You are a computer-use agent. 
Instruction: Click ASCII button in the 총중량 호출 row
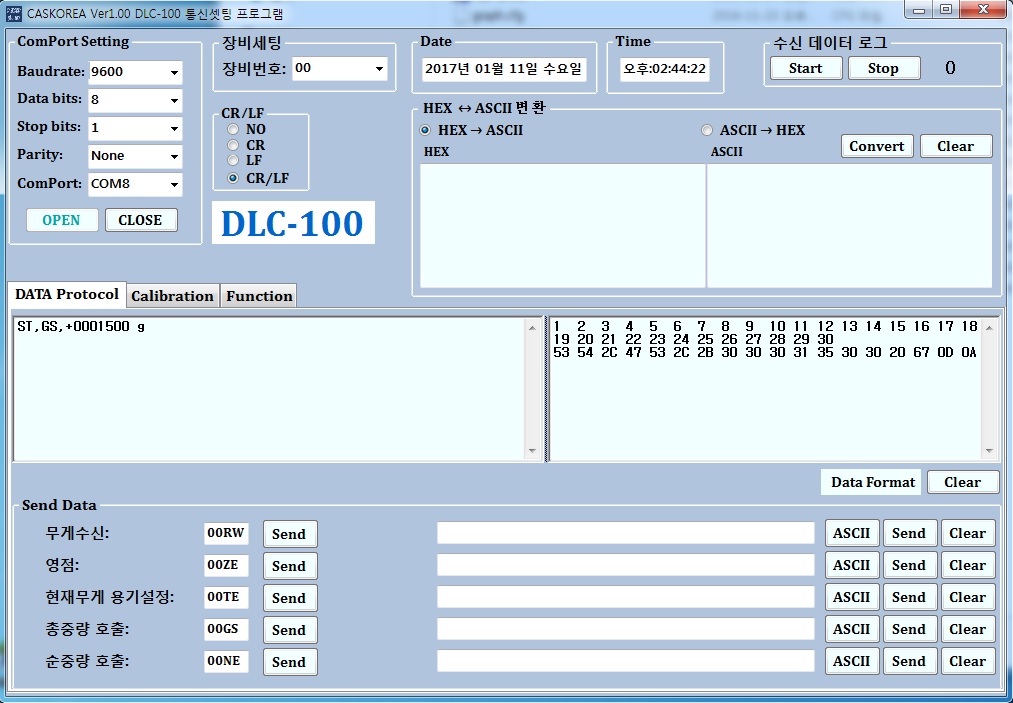coord(852,629)
